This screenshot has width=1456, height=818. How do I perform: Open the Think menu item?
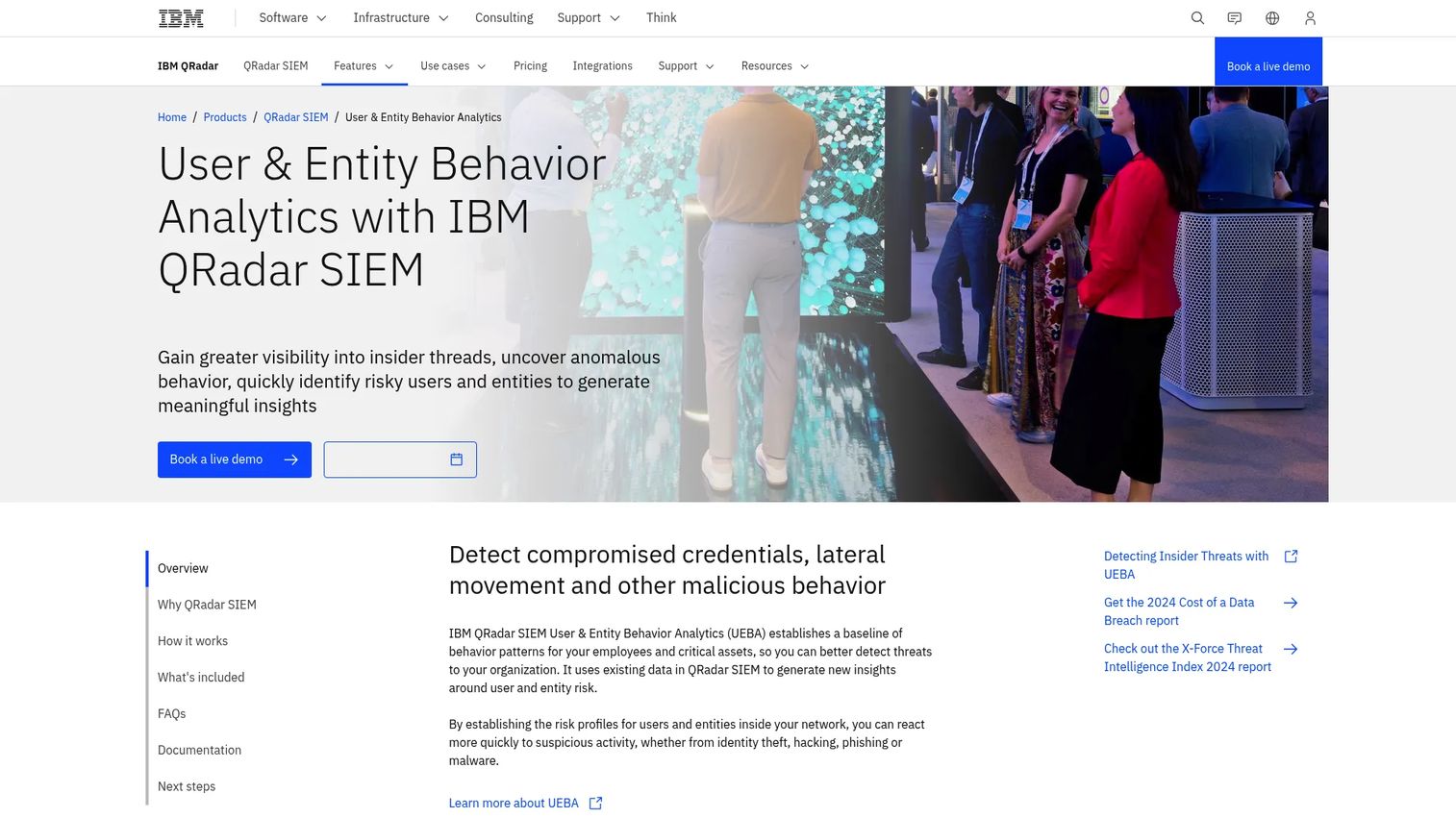coord(662,17)
